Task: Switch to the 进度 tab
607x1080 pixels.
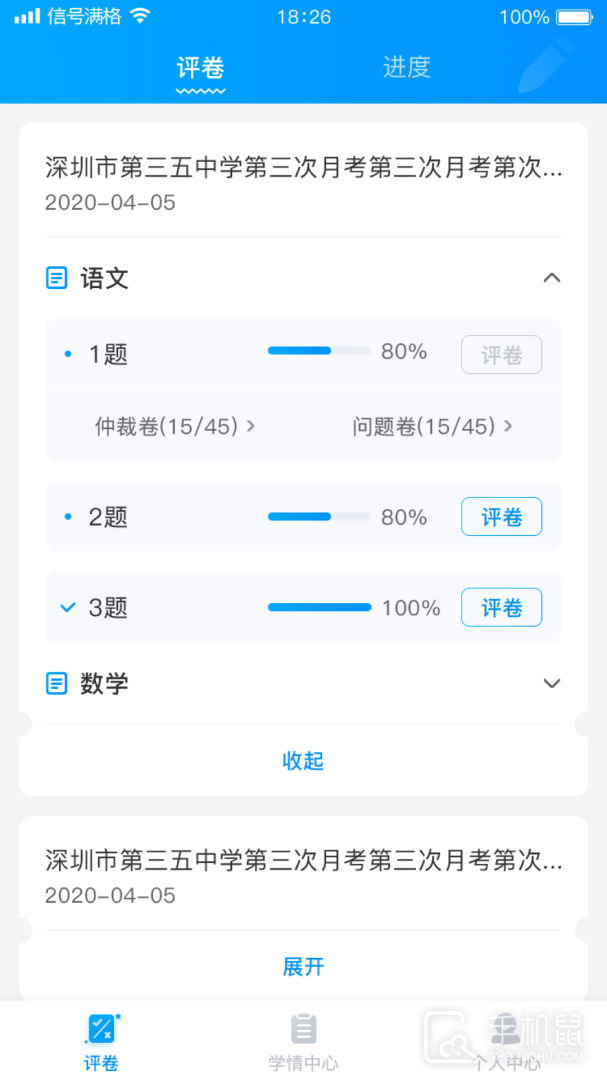Action: (x=406, y=67)
